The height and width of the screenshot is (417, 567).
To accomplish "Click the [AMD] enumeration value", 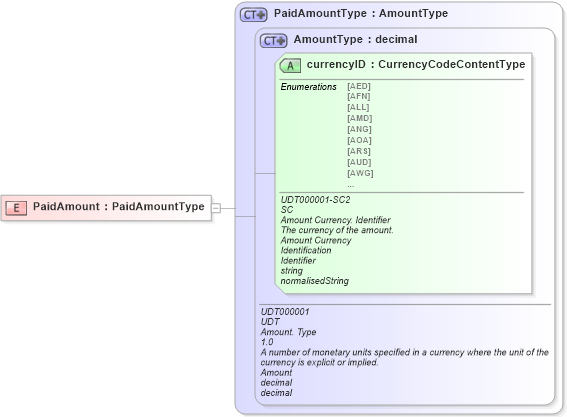I will (359, 118).
